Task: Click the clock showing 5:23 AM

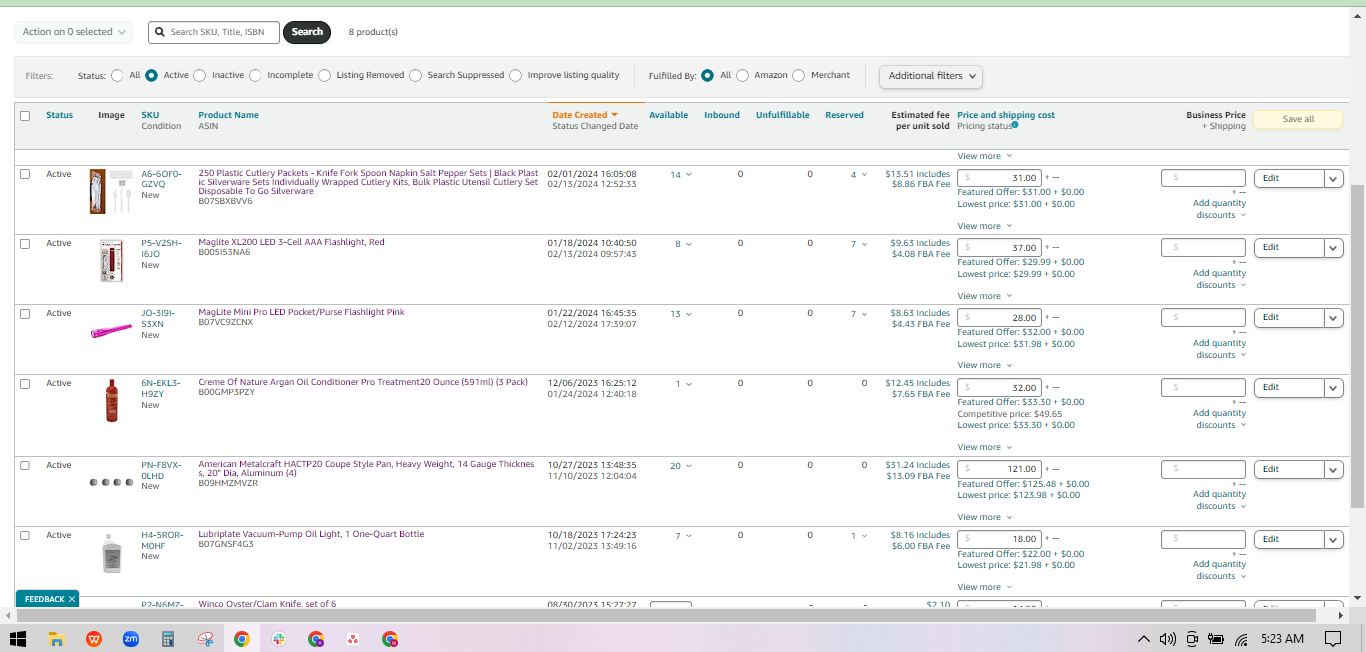Action: point(1282,638)
